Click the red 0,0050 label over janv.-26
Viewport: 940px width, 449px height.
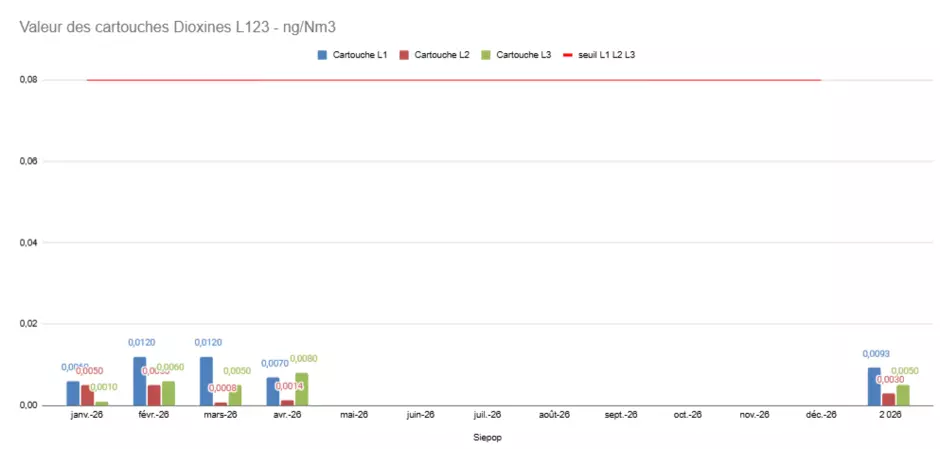89,371
